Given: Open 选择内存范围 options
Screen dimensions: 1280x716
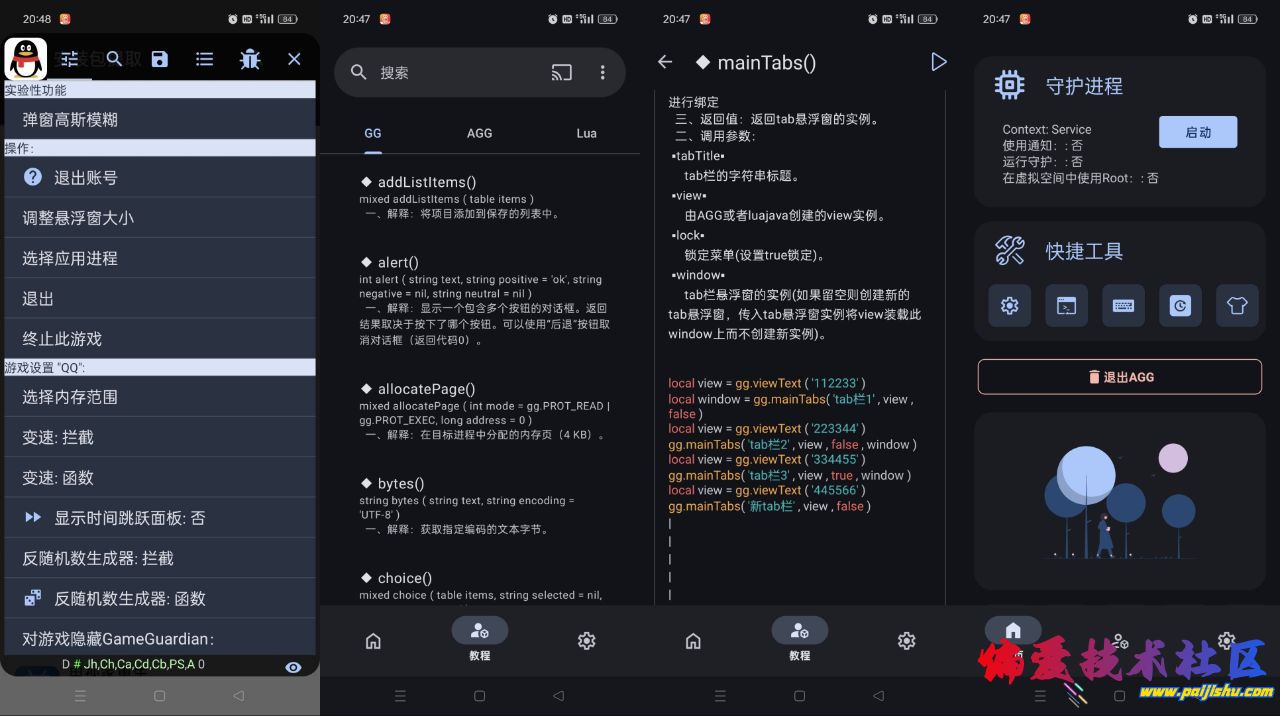Looking at the screenshot, I should coord(160,397).
